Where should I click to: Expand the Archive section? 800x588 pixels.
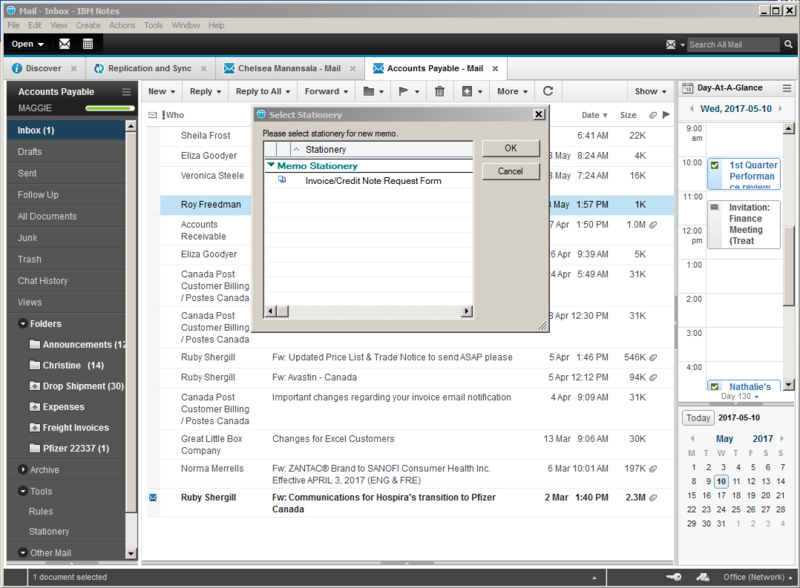pyautogui.click(x=22, y=470)
